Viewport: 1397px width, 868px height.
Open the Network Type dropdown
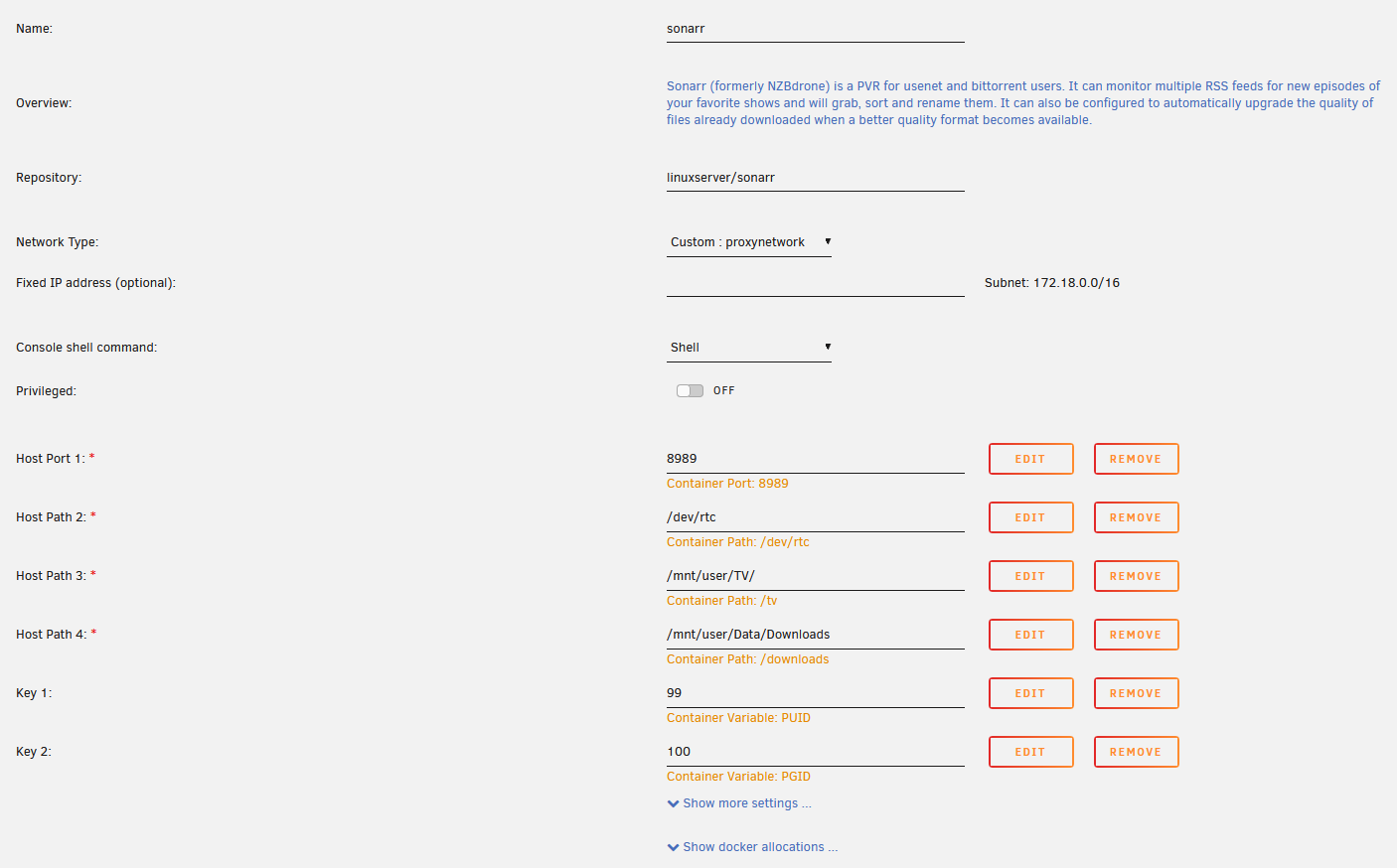point(749,242)
